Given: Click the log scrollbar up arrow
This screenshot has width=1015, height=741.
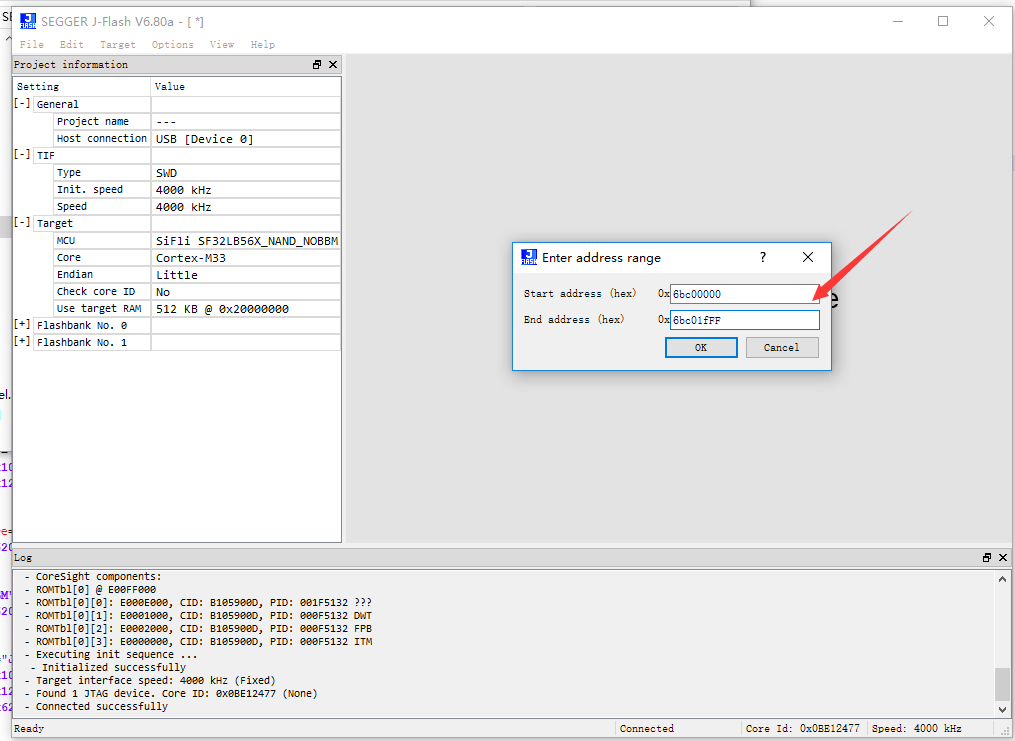Looking at the screenshot, I should [x=1002, y=579].
